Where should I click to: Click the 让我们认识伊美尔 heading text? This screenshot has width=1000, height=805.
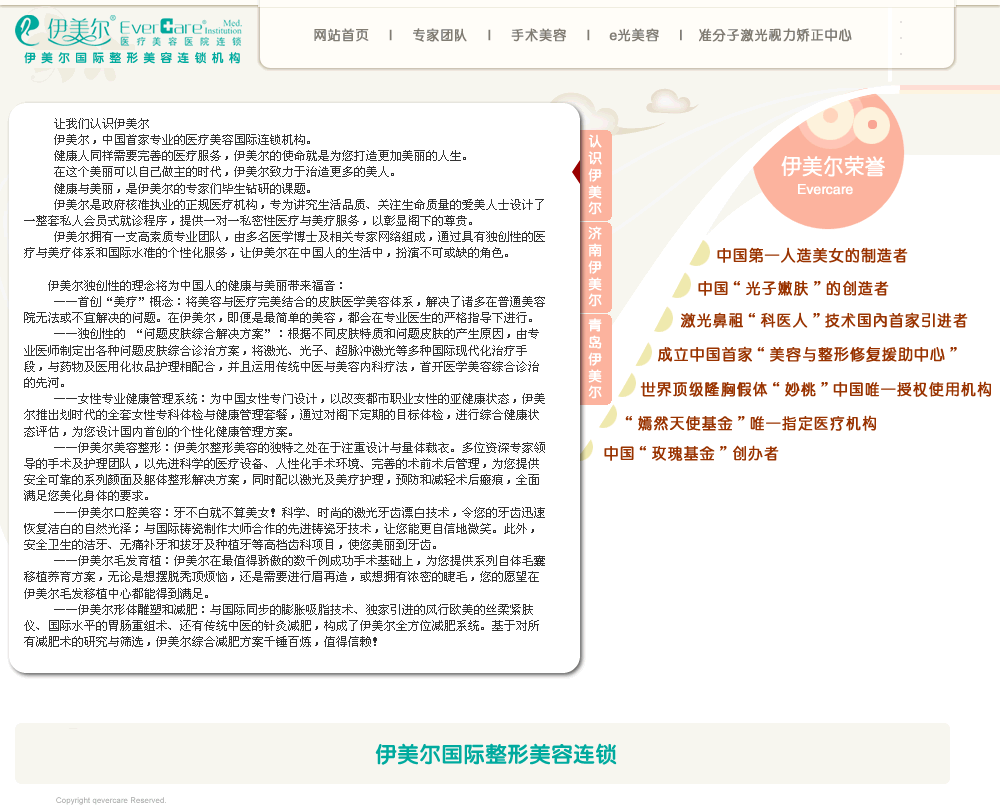click(x=101, y=124)
